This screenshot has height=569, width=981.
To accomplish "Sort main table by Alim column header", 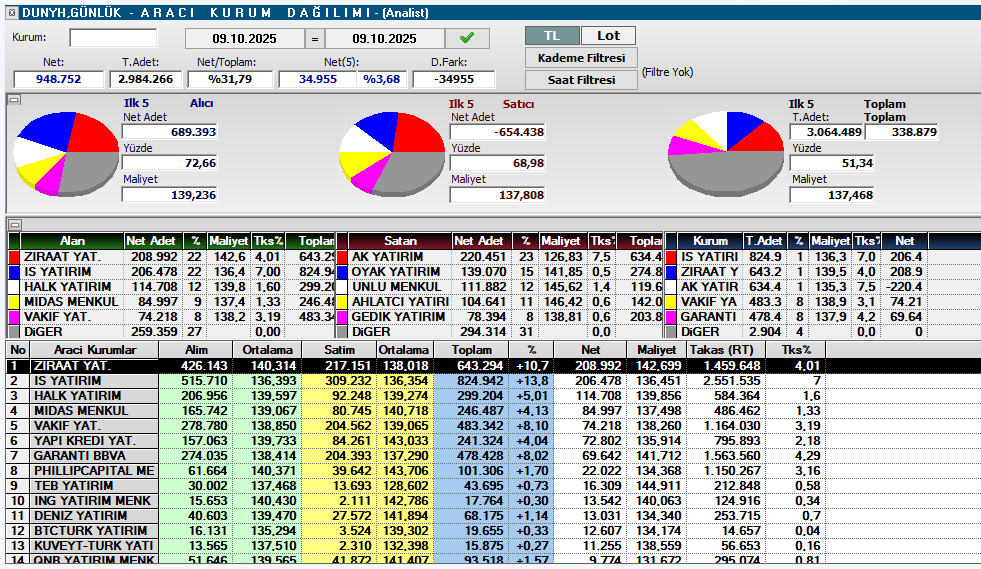I will [196, 350].
